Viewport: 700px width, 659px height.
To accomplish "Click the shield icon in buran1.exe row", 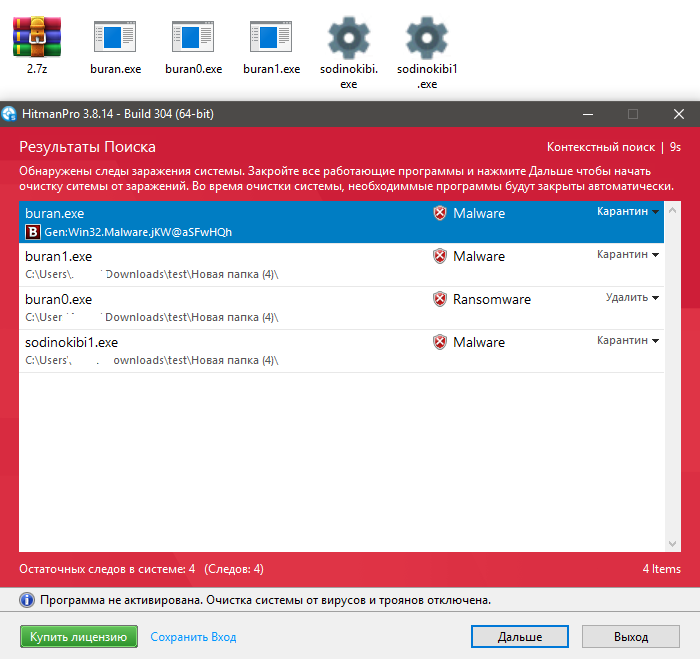I will [440, 256].
